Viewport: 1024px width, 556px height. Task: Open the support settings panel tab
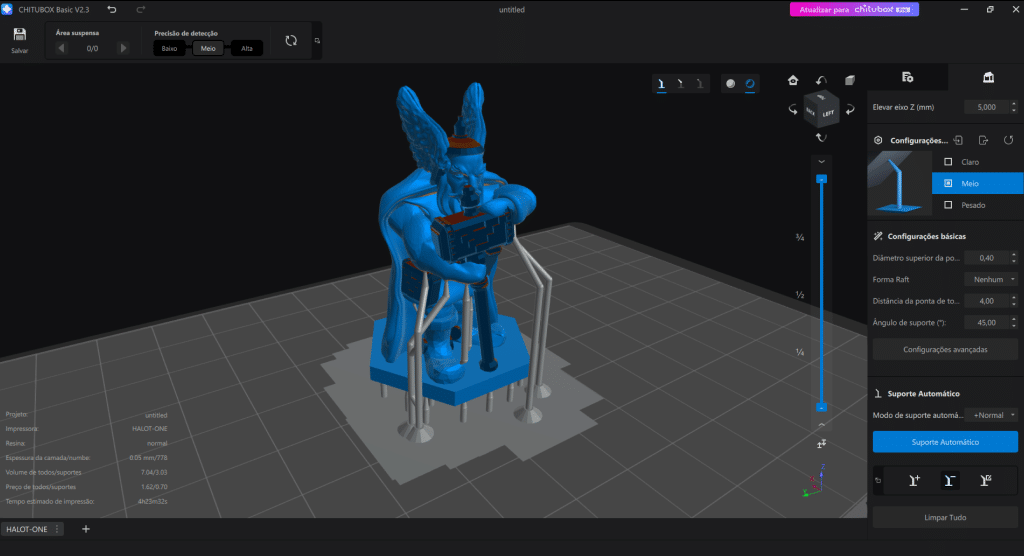click(988, 77)
